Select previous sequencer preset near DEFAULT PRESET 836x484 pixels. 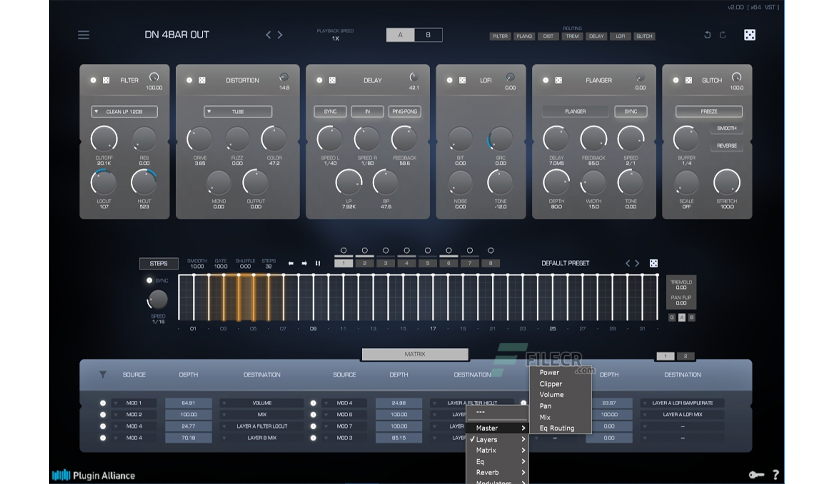(x=628, y=263)
